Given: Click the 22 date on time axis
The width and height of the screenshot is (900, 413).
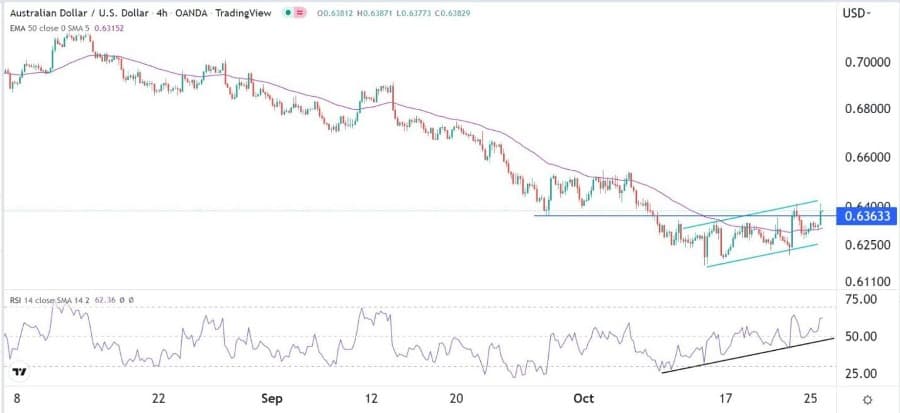Looking at the screenshot, I should click(159, 399).
